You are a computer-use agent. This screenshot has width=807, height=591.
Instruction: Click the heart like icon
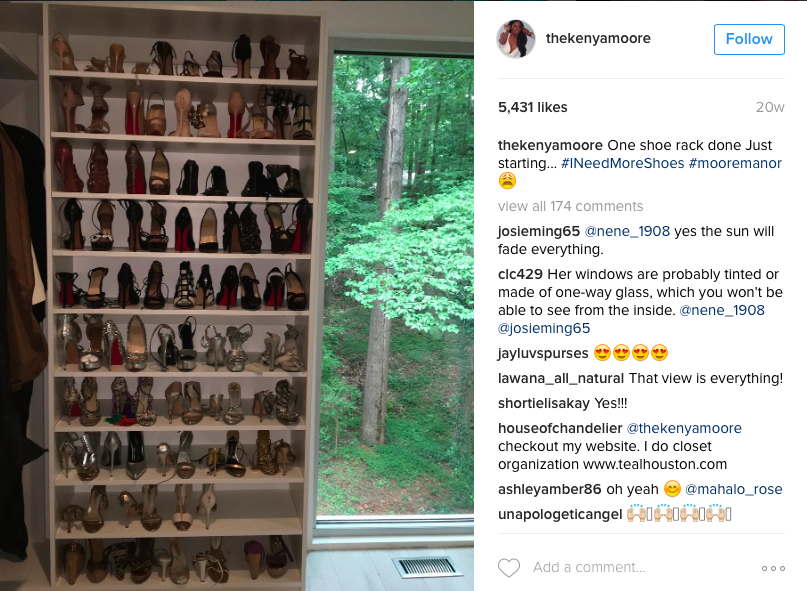point(509,568)
